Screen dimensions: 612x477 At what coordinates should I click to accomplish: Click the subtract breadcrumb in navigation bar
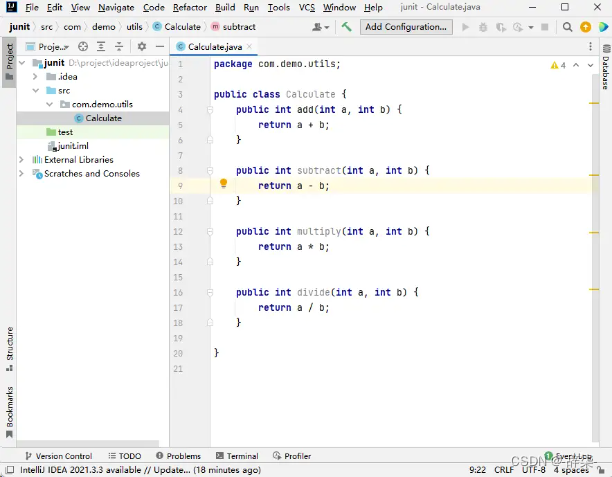click(233, 27)
